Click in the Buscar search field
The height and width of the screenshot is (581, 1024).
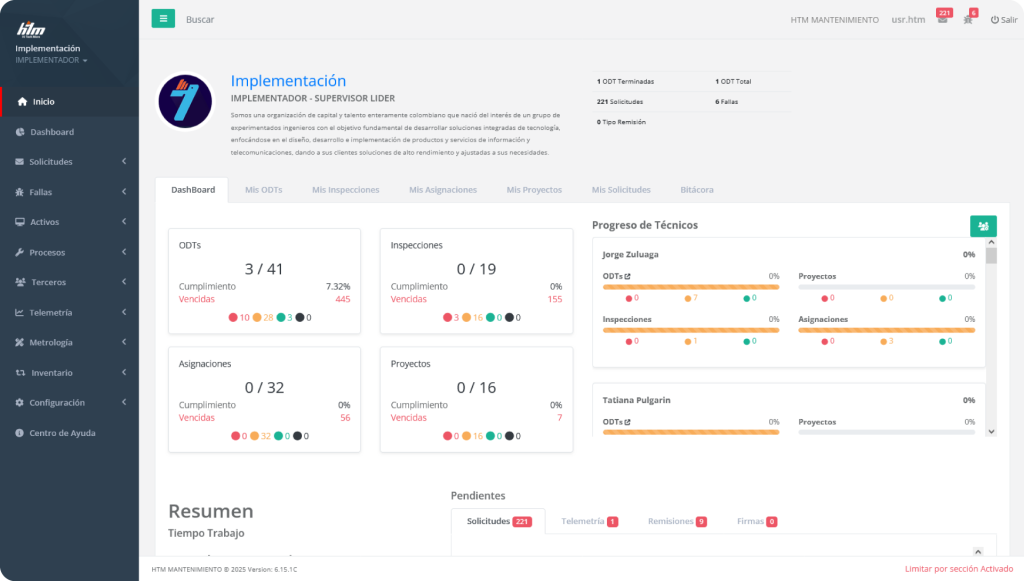click(250, 19)
